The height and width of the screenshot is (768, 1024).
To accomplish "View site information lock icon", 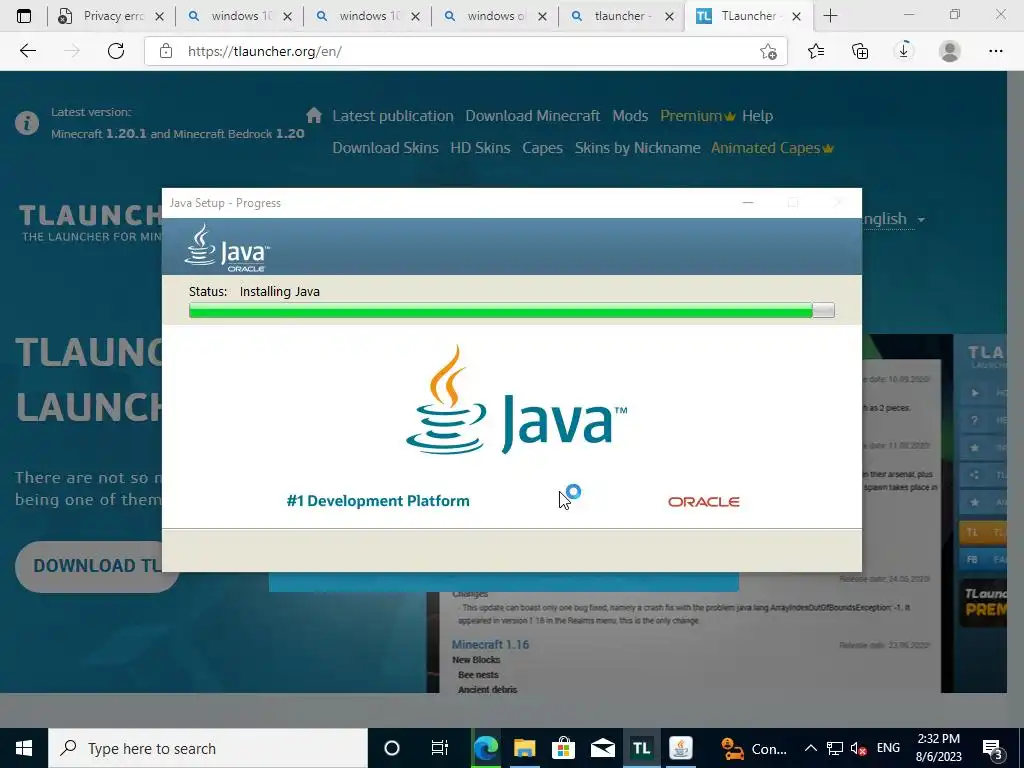I will [166, 51].
